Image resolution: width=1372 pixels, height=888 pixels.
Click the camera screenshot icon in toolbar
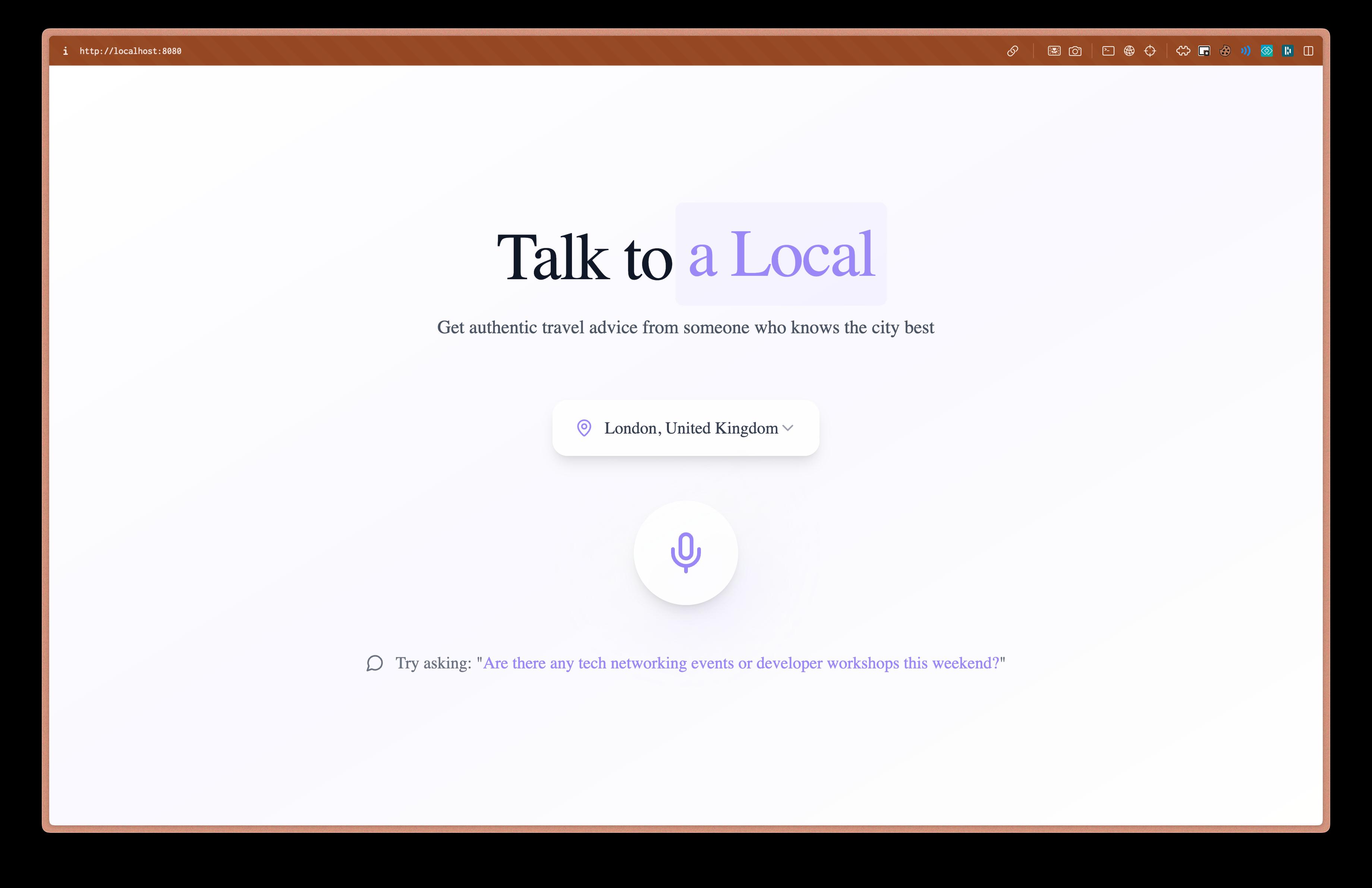click(1075, 51)
